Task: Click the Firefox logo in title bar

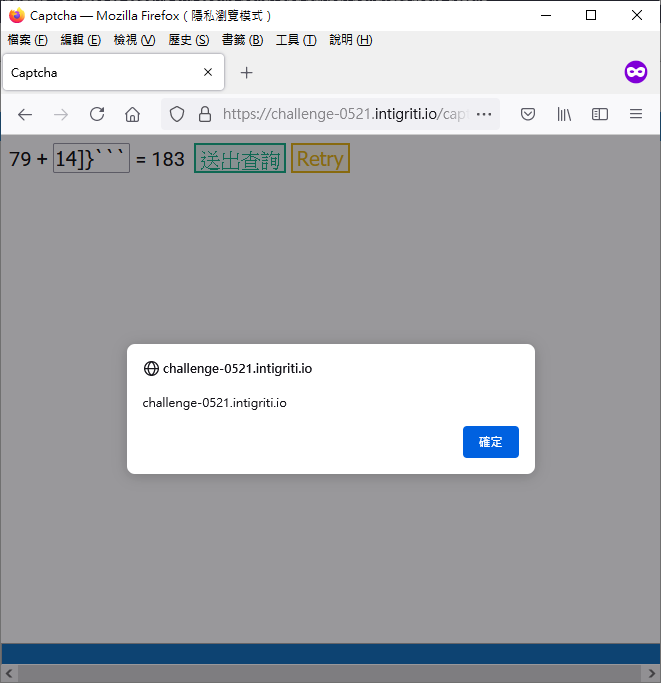Action: click(17, 16)
